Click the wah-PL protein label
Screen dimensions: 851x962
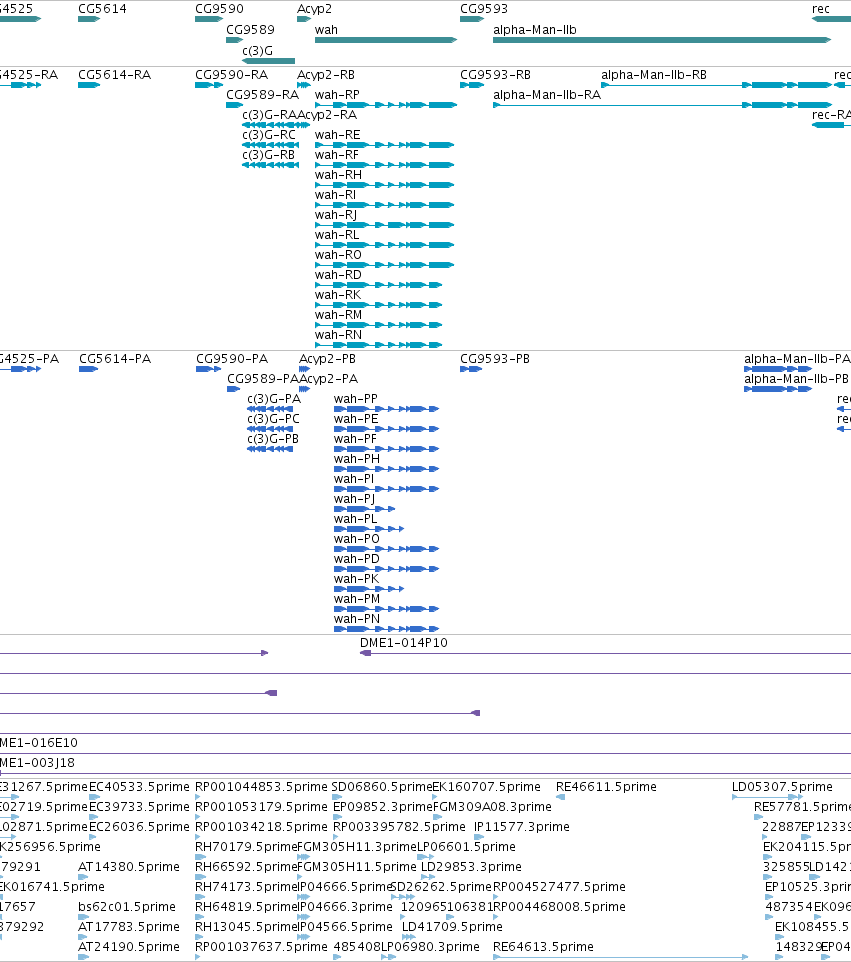[355, 519]
